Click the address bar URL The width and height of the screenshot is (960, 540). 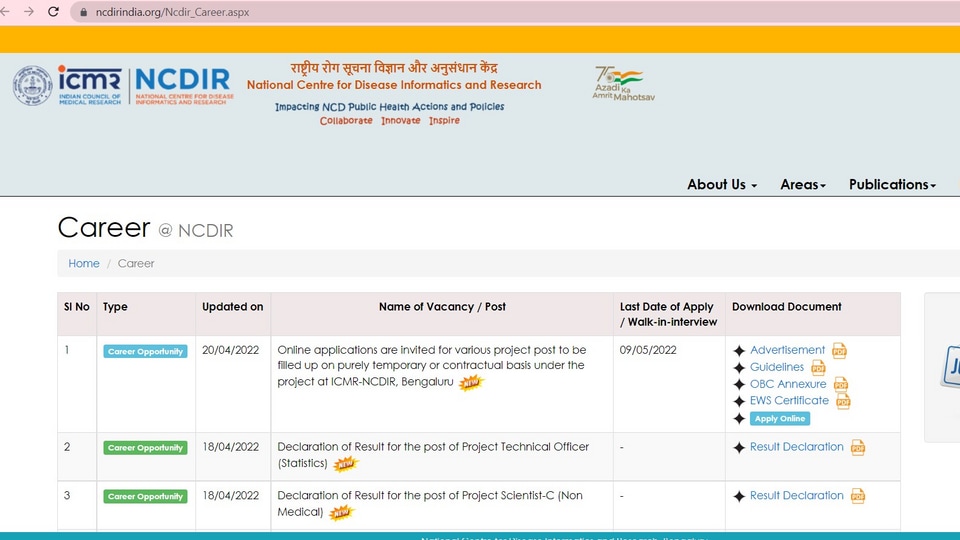tap(172, 12)
